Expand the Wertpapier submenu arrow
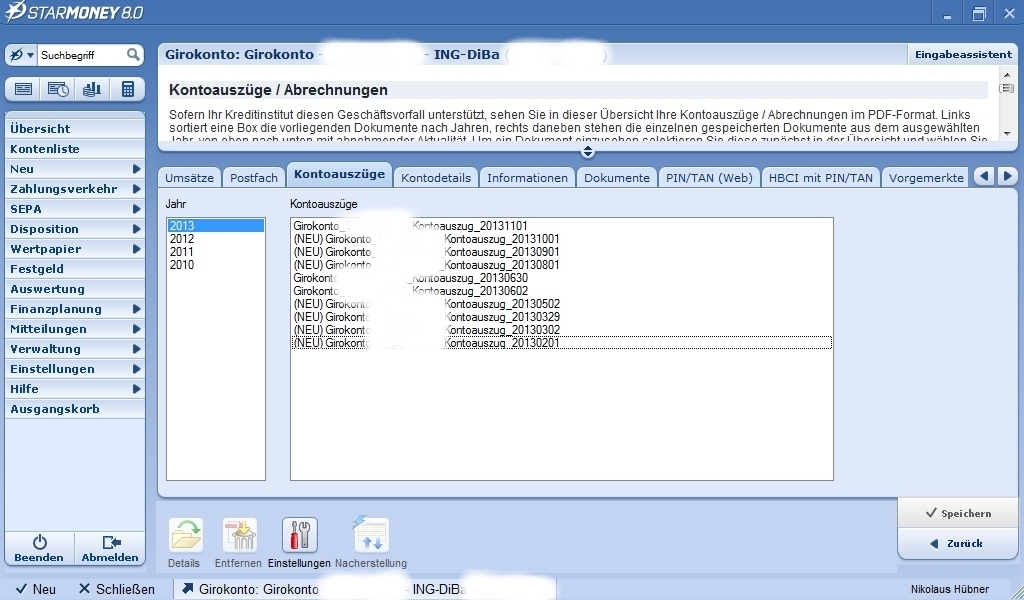The height and width of the screenshot is (600, 1024). (136, 249)
